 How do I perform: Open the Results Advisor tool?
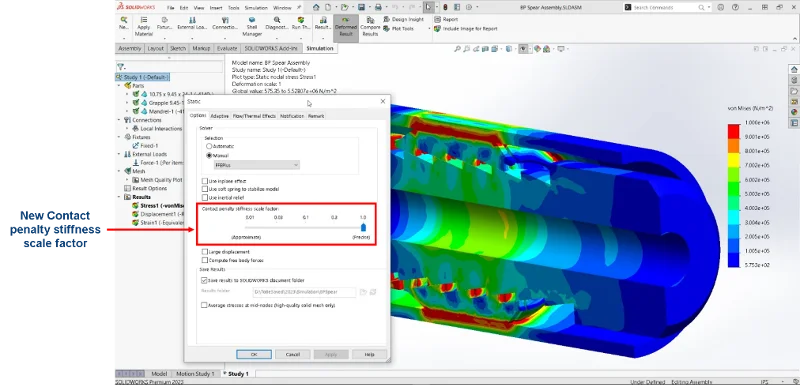coord(322,23)
